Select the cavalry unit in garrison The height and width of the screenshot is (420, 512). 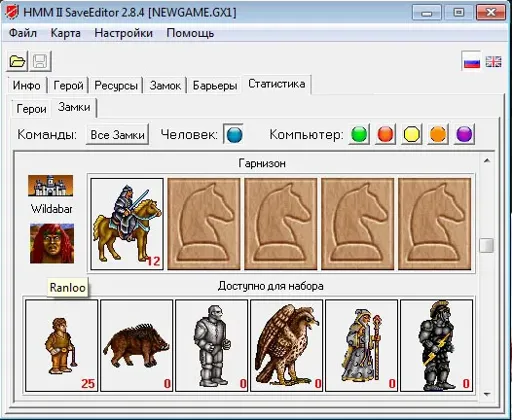[x=127, y=224]
